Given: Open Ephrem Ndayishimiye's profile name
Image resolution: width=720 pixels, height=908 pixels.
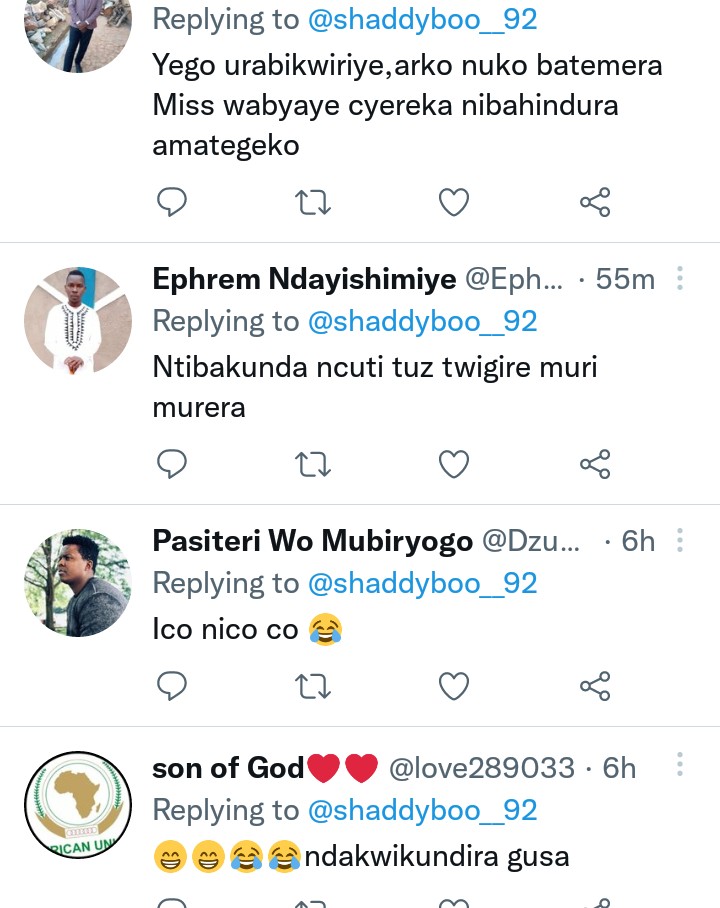Looking at the screenshot, I should pyautogui.click(x=304, y=280).
